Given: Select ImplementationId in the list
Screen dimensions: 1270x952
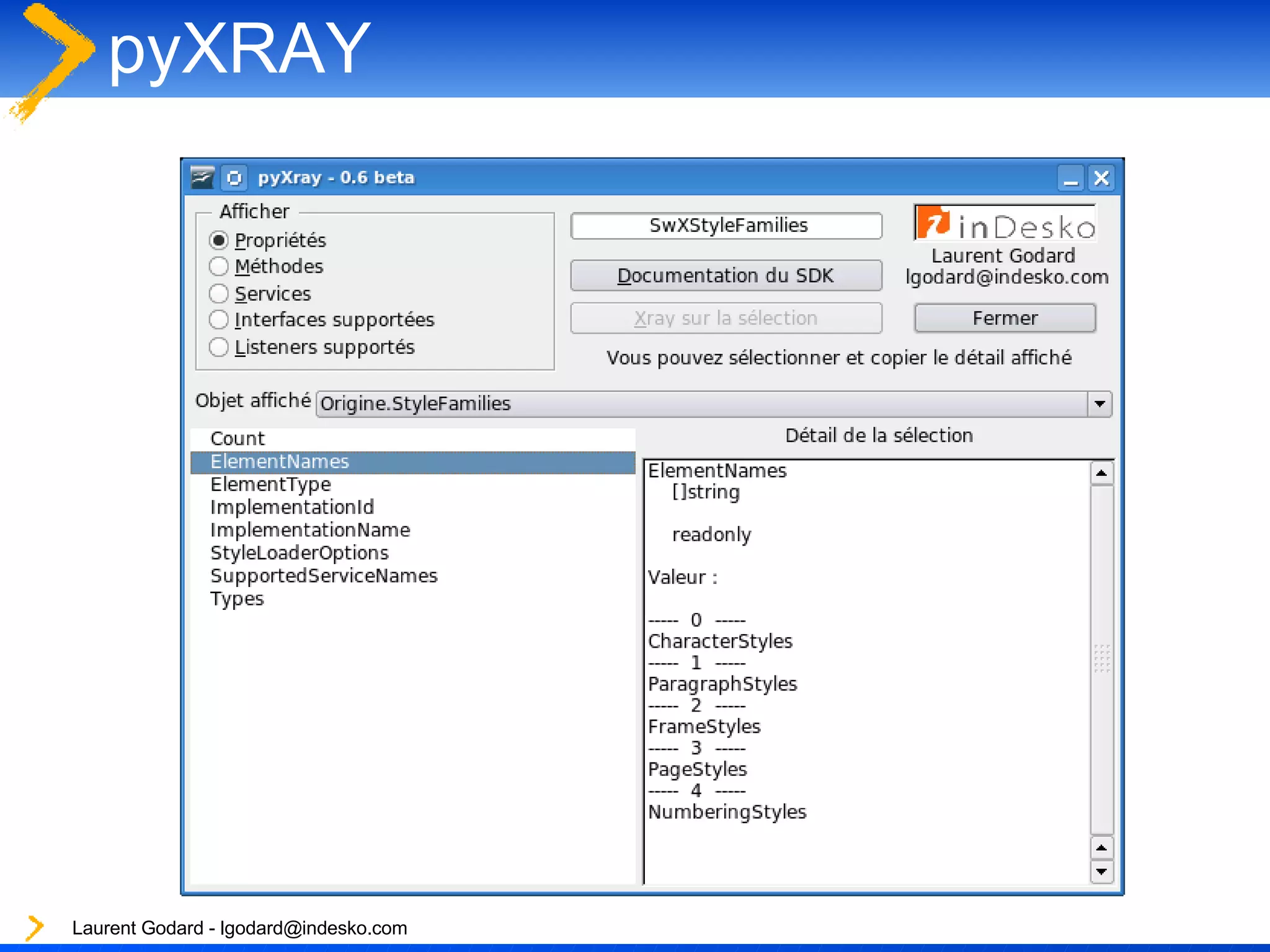Looking at the screenshot, I should click(x=413, y=508).
